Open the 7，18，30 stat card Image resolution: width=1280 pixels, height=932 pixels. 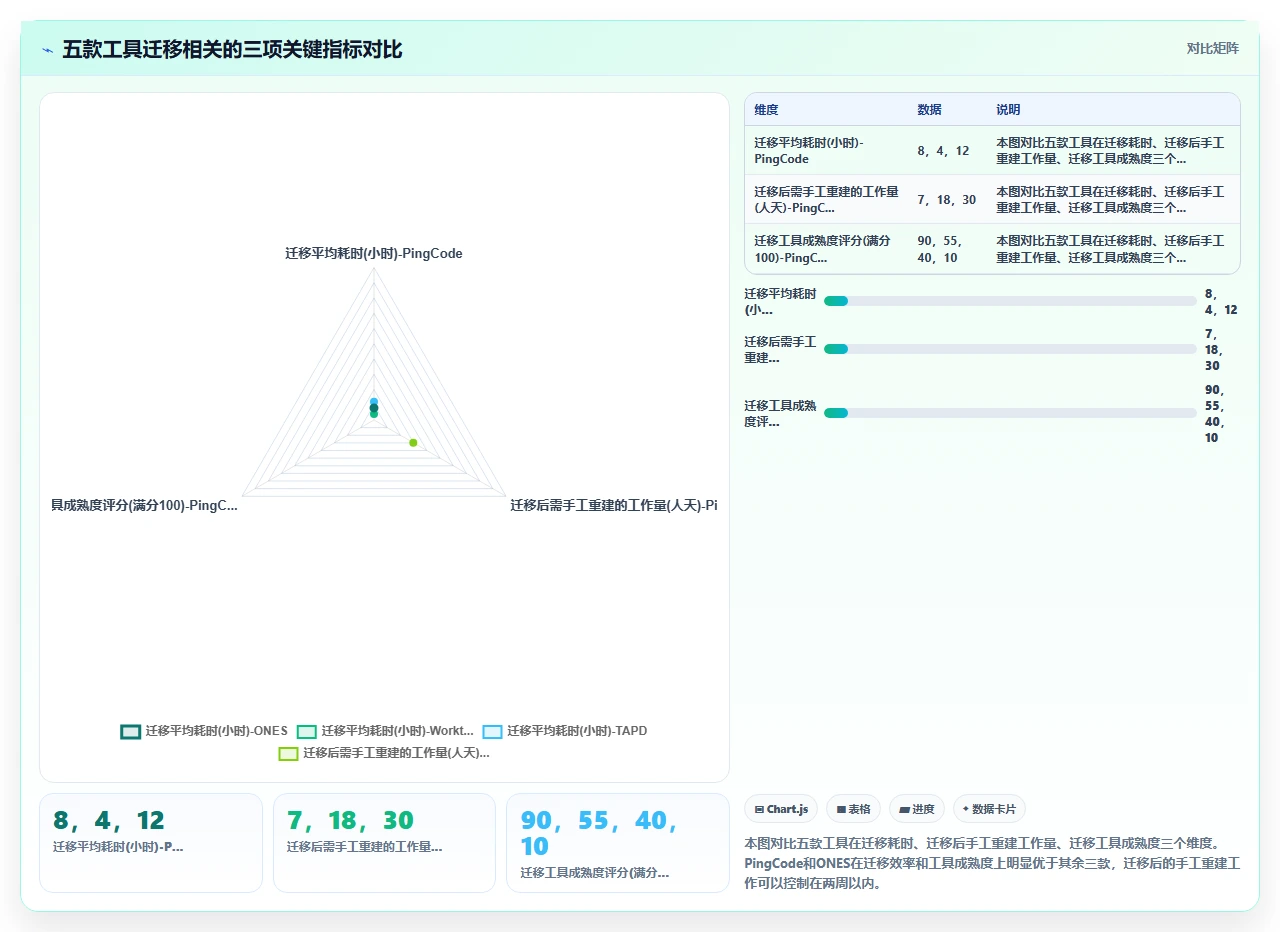tap(384, 842)
